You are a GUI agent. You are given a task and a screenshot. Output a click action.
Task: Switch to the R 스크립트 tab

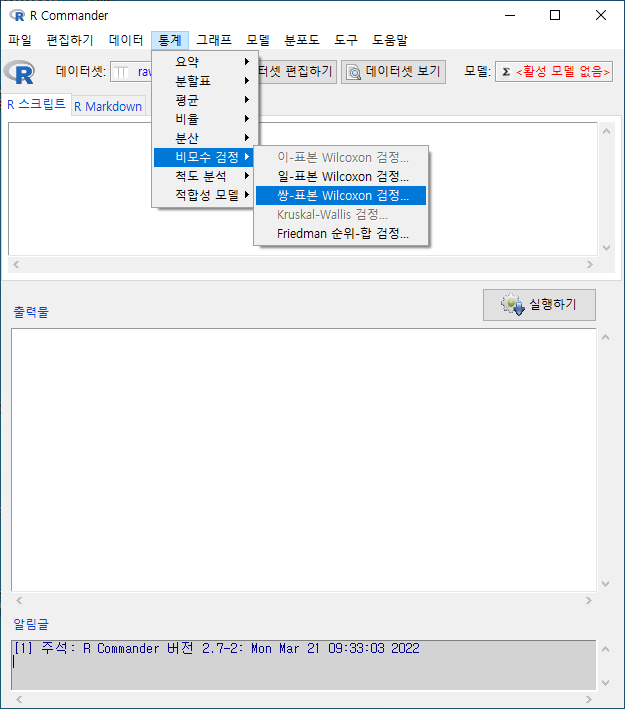coord(36,104)
